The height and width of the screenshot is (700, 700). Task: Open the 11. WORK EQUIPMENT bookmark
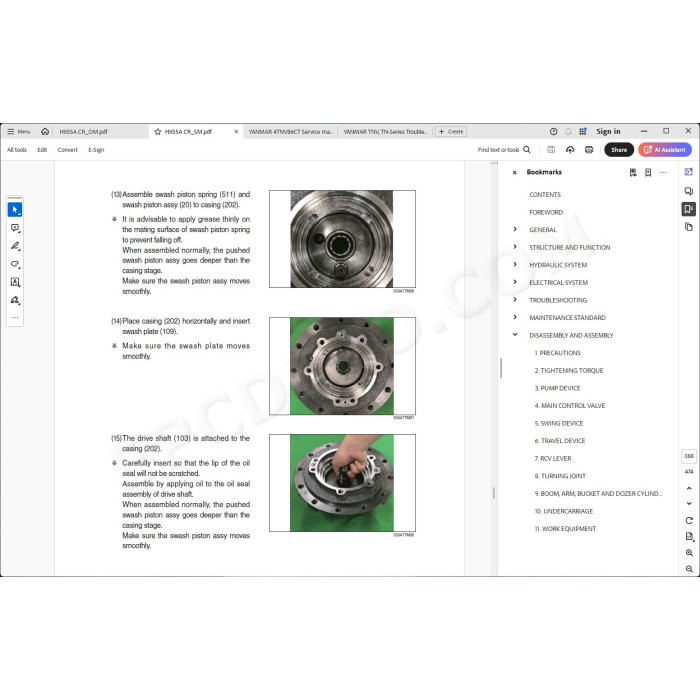click(x=565, y=529)
